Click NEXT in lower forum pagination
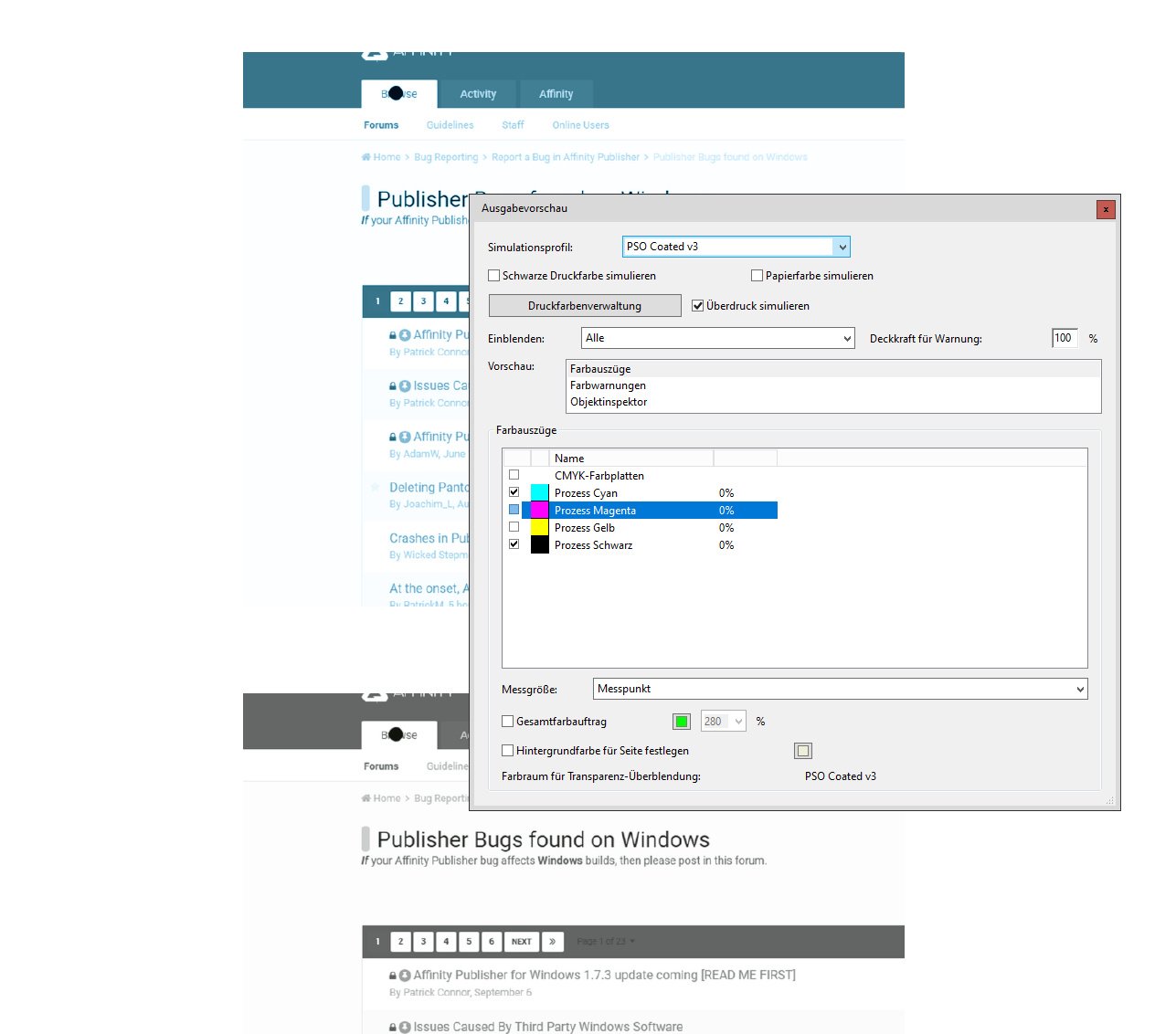Screen dimensions: 1176x1034 pos(521,942)
